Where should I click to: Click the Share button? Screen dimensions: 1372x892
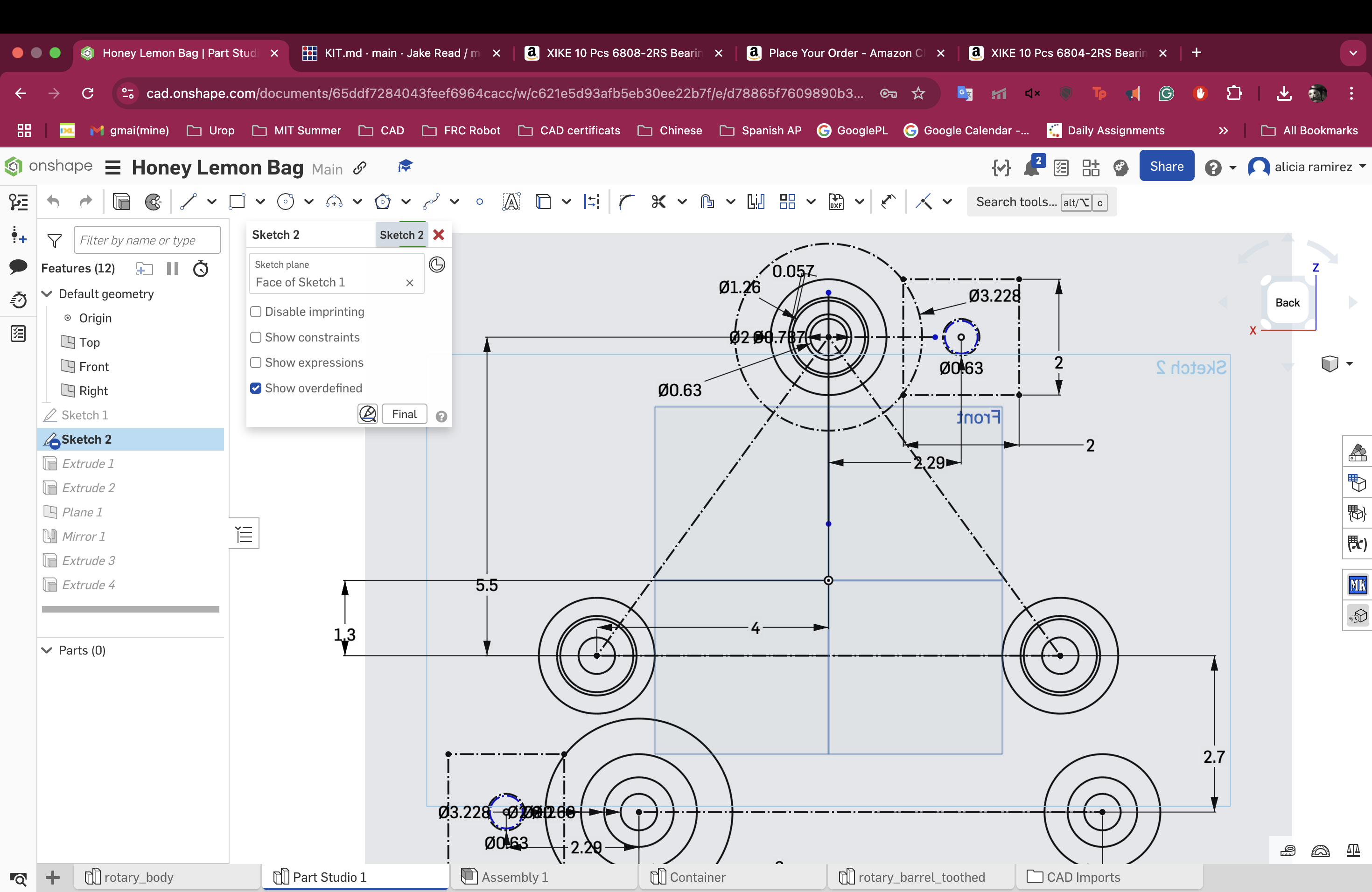tap(1166, 167)
